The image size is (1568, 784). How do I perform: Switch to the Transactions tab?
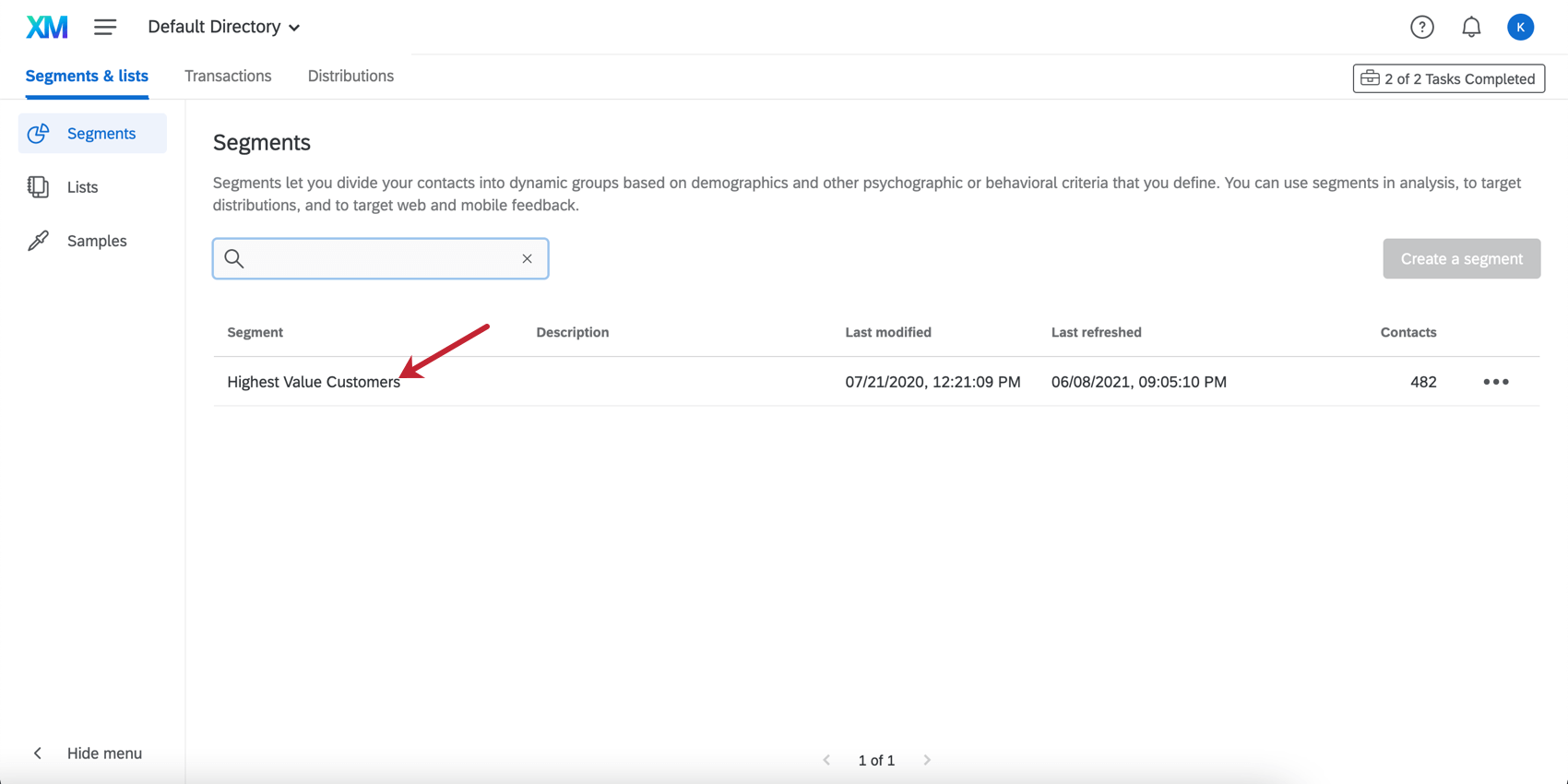[228, 76]
